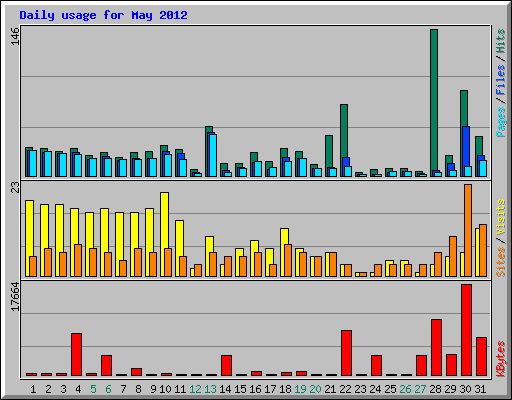The image size is (512, 400).
Task: Click the orange Visits bar for day 31
Action: tap(483, 250)
